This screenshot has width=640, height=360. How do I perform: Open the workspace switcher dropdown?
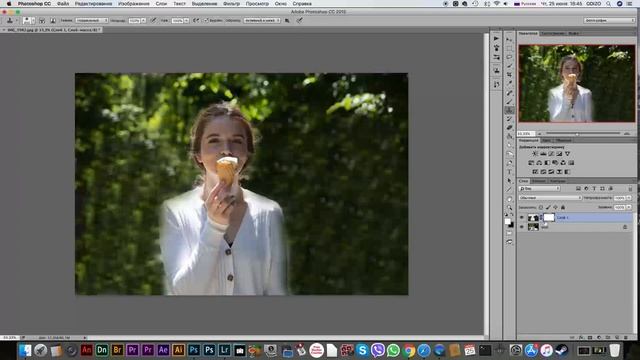point(609,20)
